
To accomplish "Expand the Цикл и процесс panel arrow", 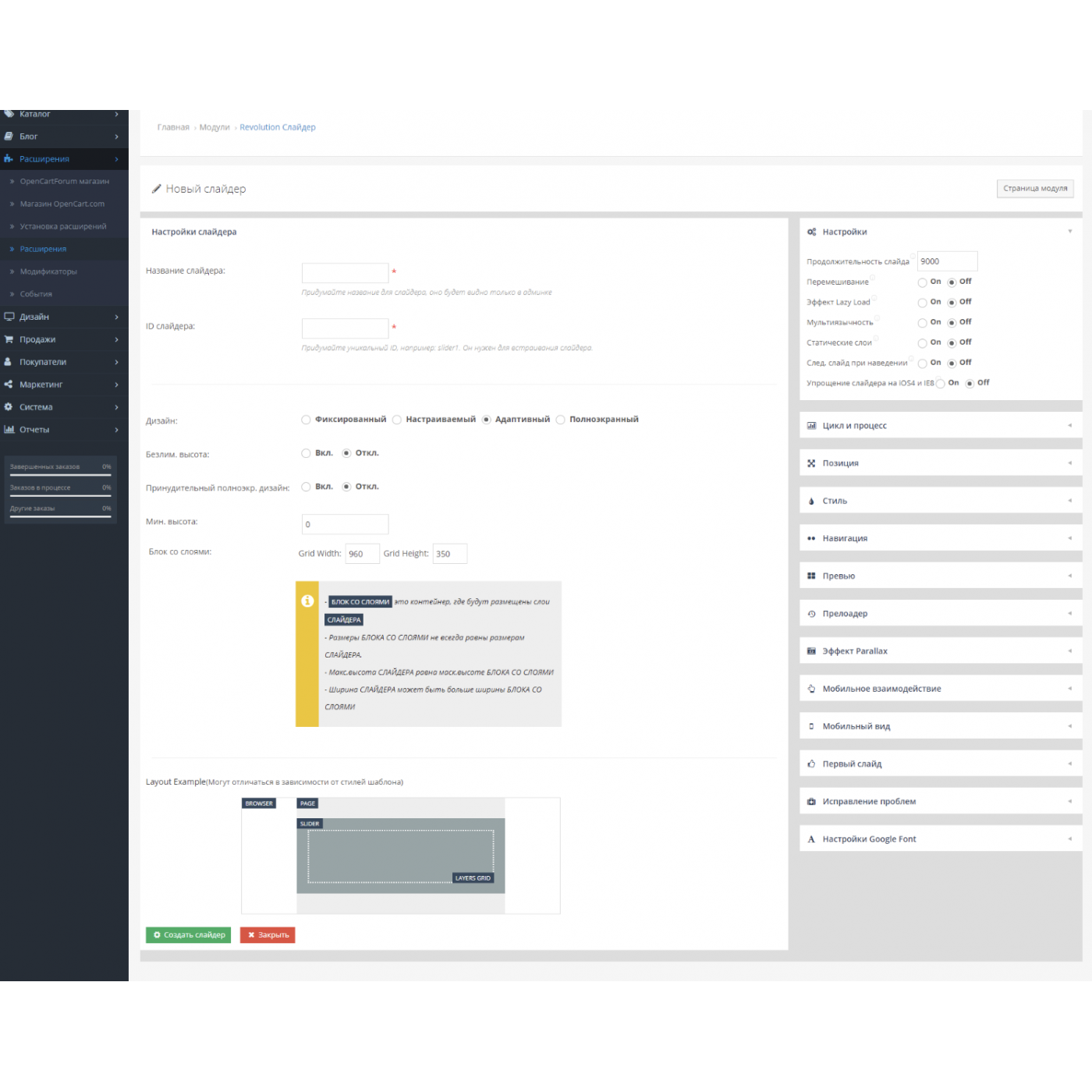I will 1069,426.
